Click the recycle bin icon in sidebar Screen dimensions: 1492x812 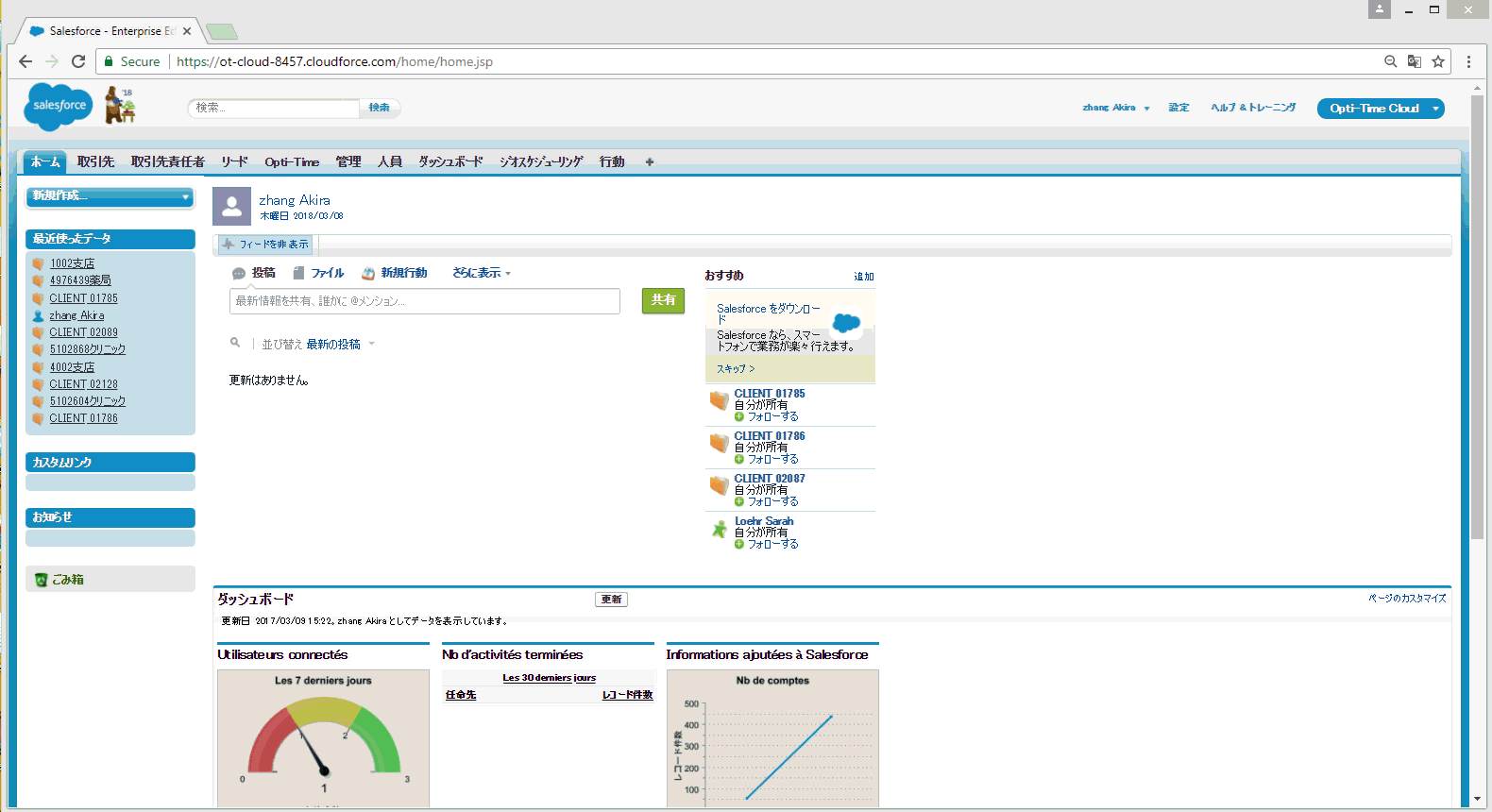click(41, 580)
